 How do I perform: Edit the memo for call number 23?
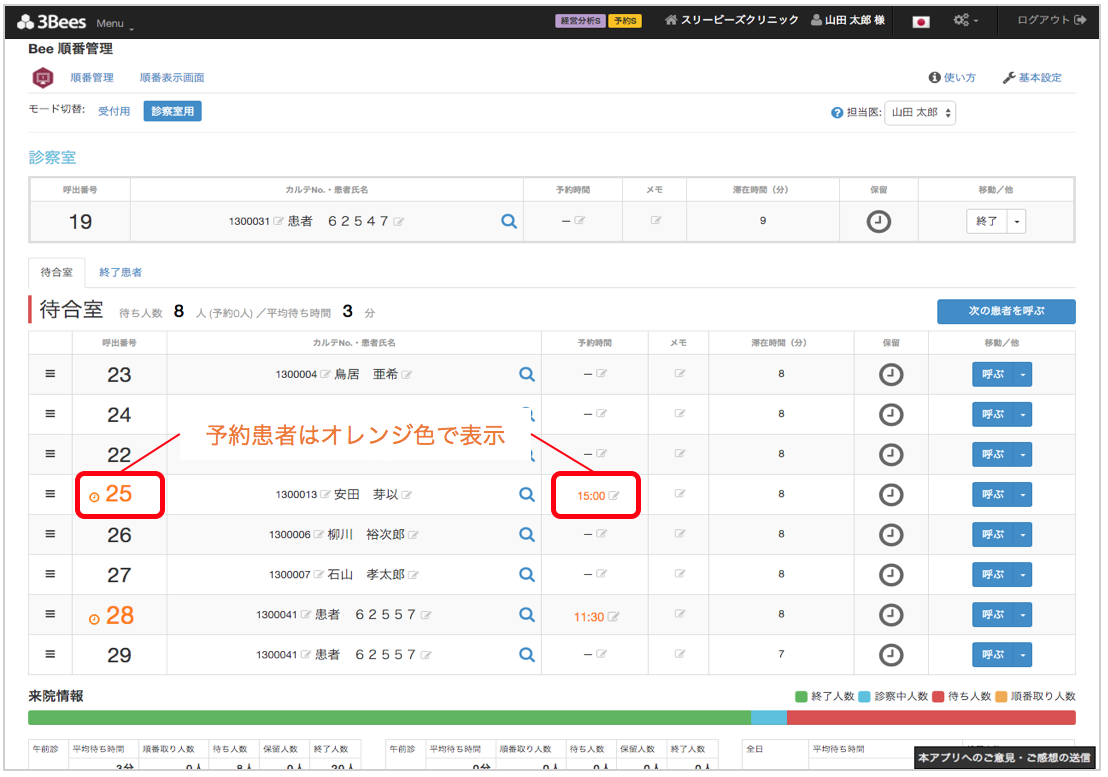[x=679, y=374]
